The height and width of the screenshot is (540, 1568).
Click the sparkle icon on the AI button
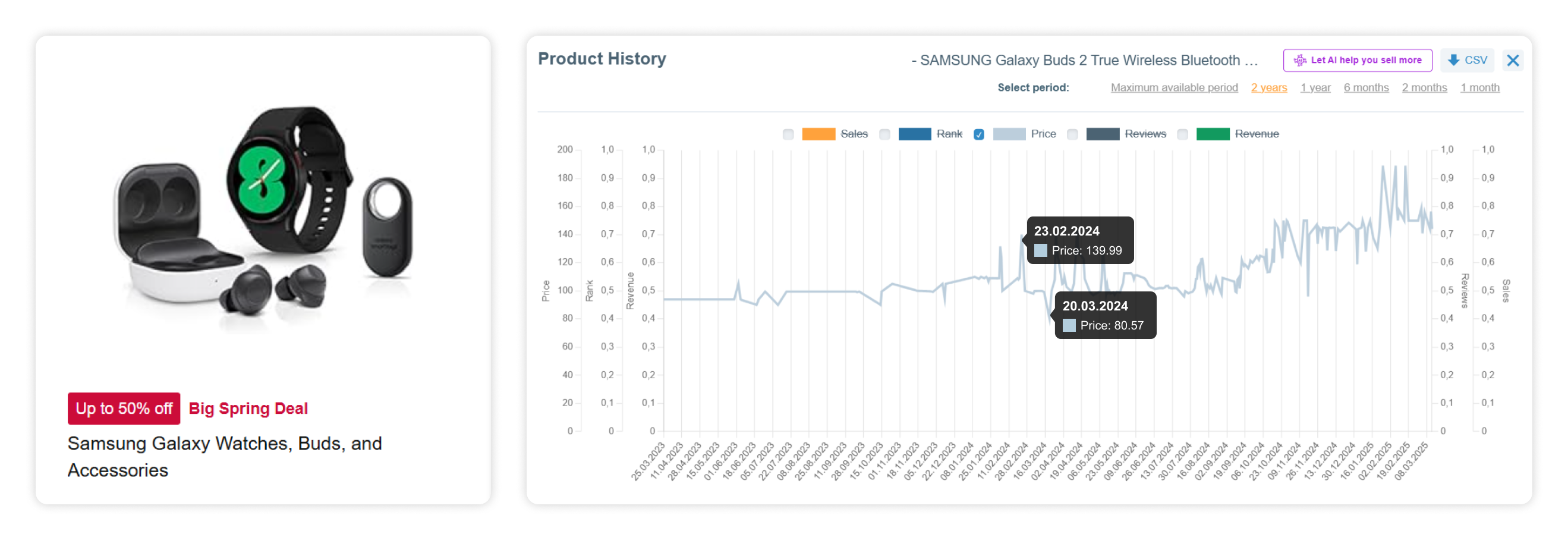point(1299,60)
